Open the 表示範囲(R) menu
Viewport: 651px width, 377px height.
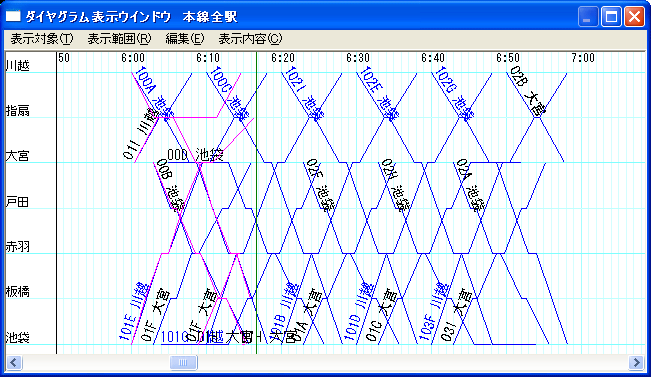point(119,39)
